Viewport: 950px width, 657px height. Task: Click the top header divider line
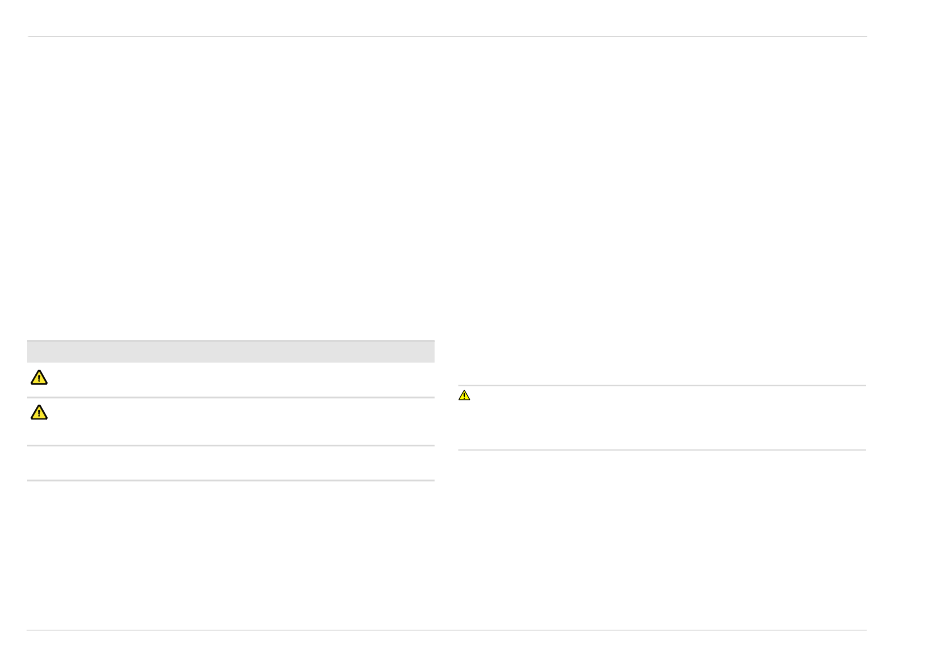point(447,36)
